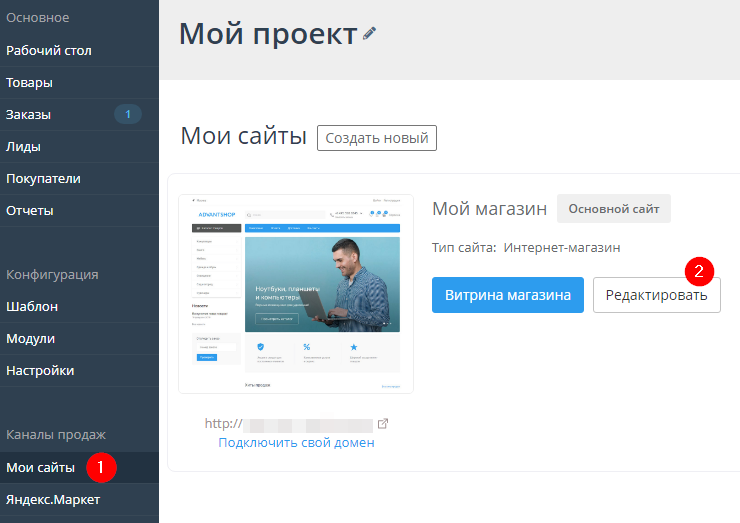This screenshot has width=740, height=523.
Task: Click the external link icon after site URL
Action: tap(383, 424)
